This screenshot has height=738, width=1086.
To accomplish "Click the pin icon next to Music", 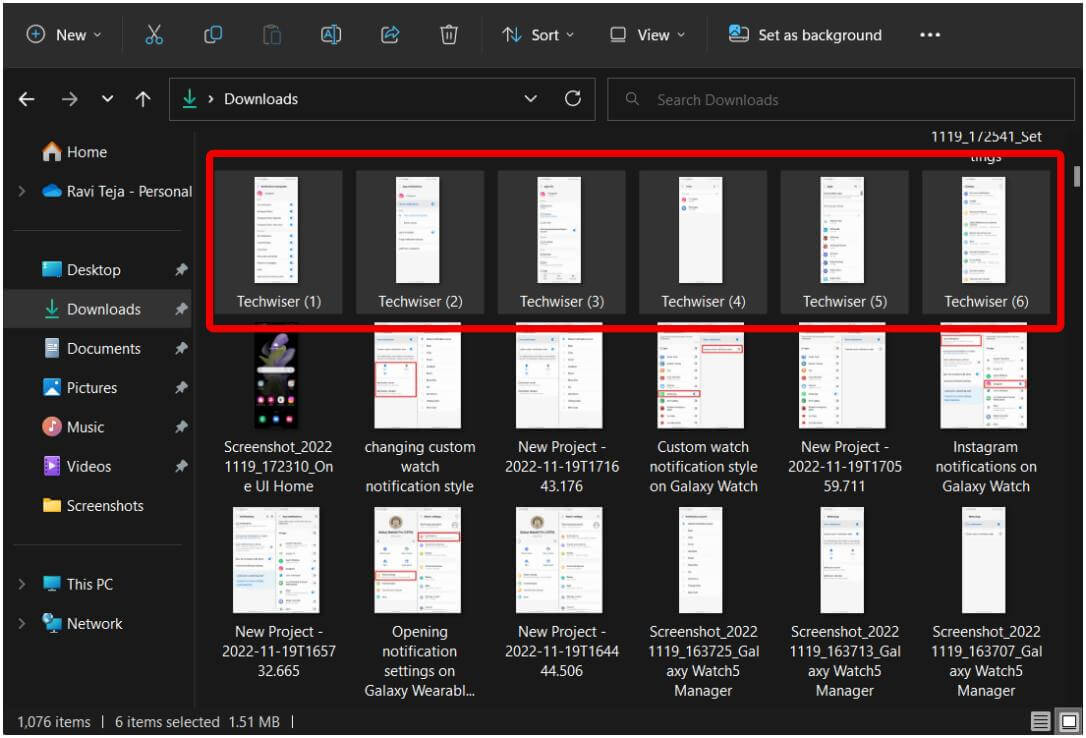I will 181,426.
